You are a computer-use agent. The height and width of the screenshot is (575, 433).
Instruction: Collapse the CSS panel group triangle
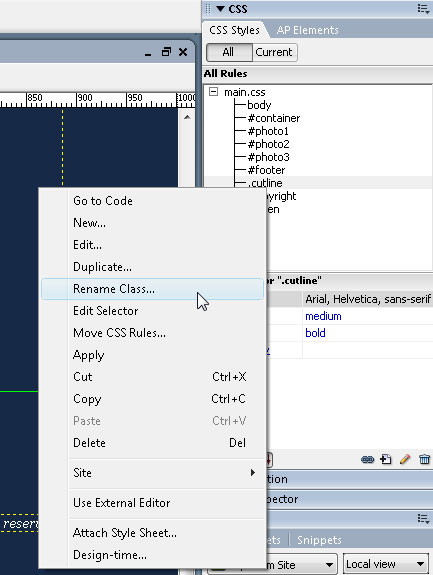220,9
